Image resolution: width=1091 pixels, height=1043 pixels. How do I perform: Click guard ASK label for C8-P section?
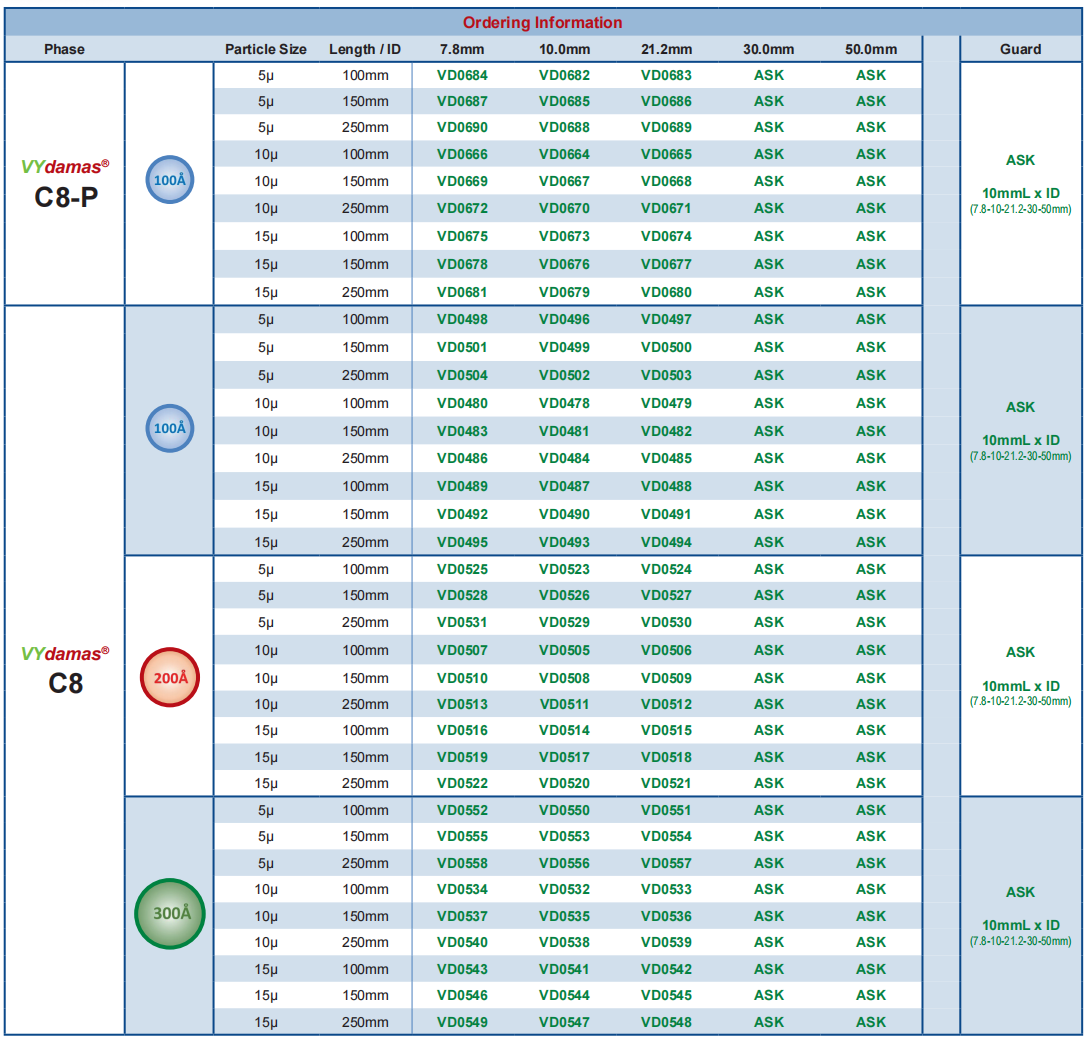pyautogui.click(x=1020, y=160)
